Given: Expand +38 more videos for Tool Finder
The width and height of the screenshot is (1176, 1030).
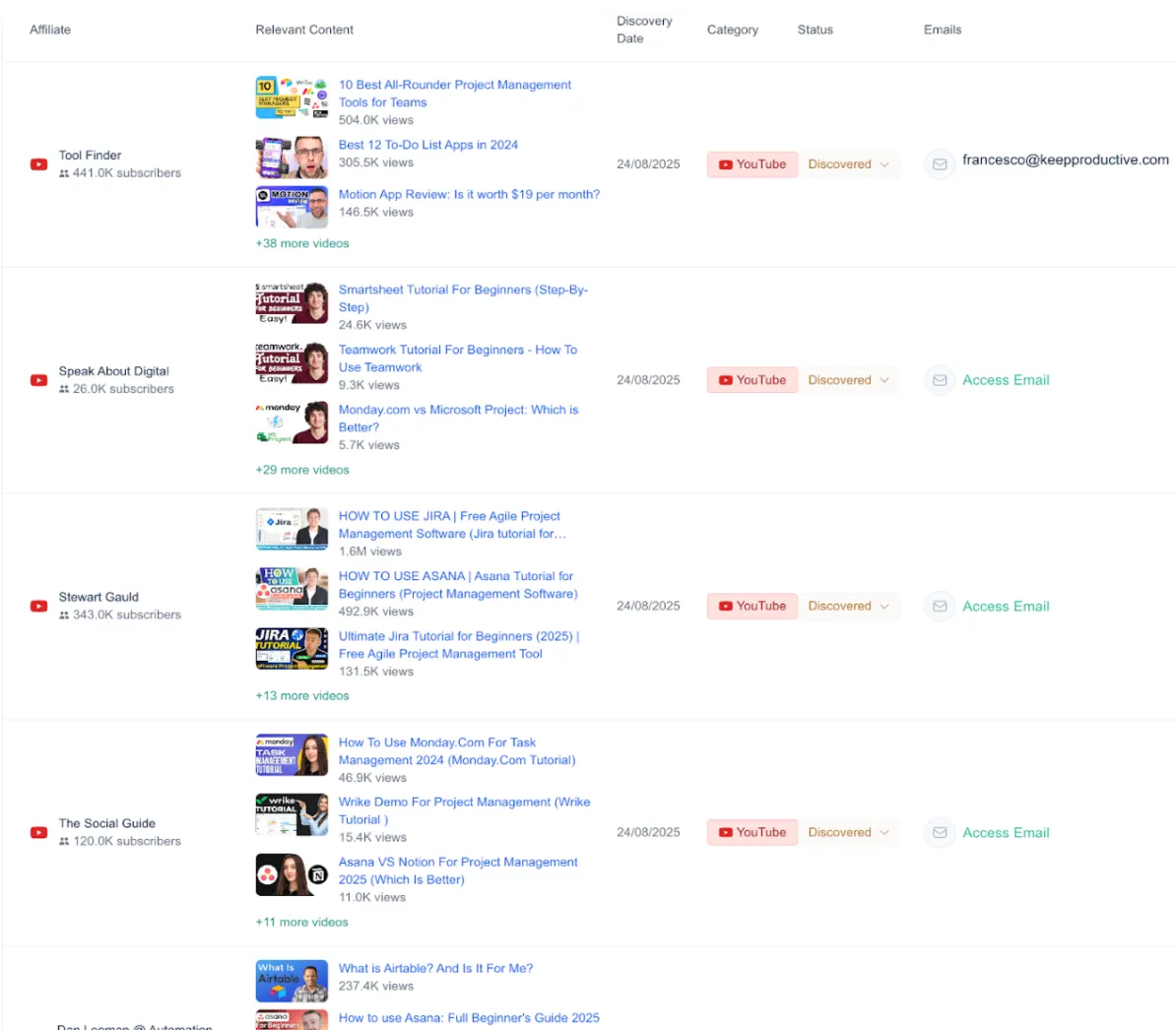Looking at the screenshot, I should [302, 243].
